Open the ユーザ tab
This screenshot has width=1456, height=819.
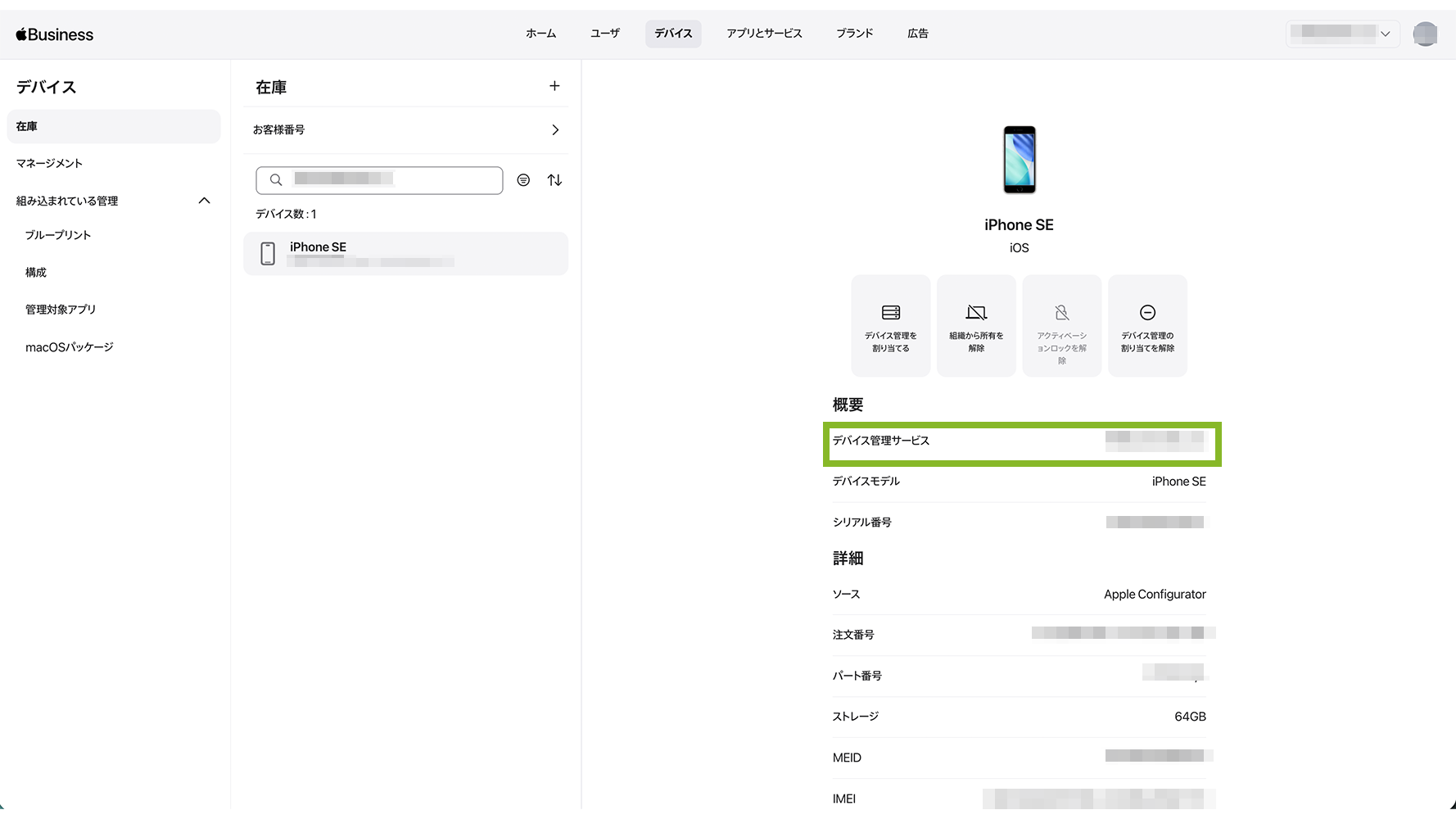[x=604, y=34]
